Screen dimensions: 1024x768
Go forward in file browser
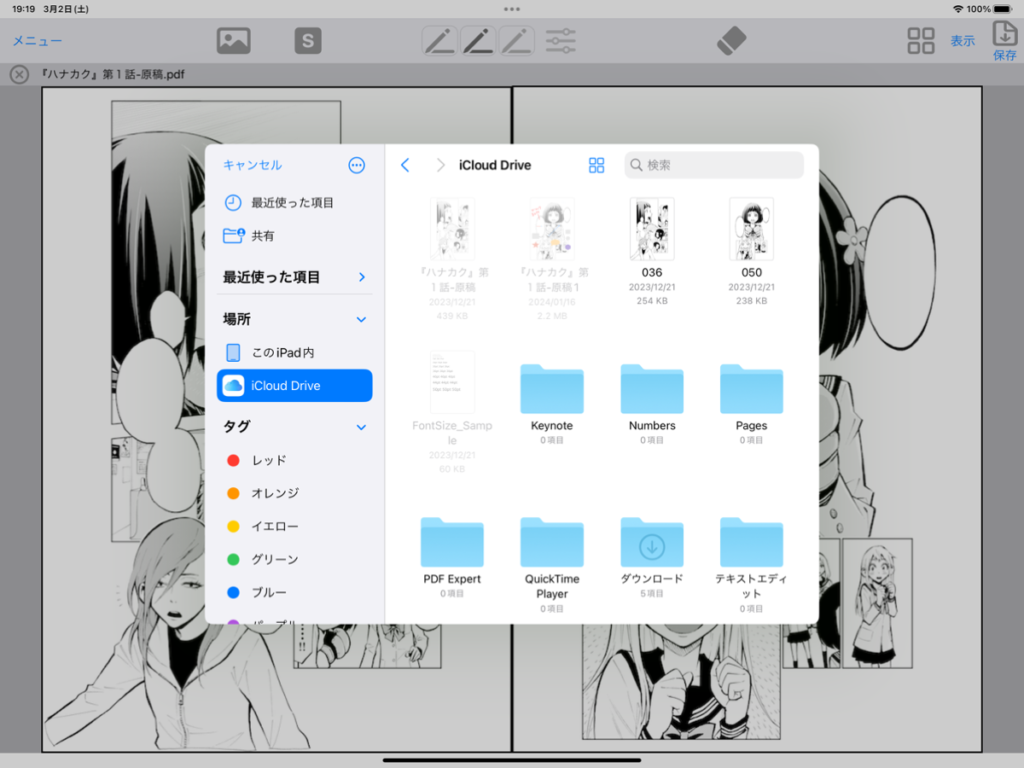point(440,165)
